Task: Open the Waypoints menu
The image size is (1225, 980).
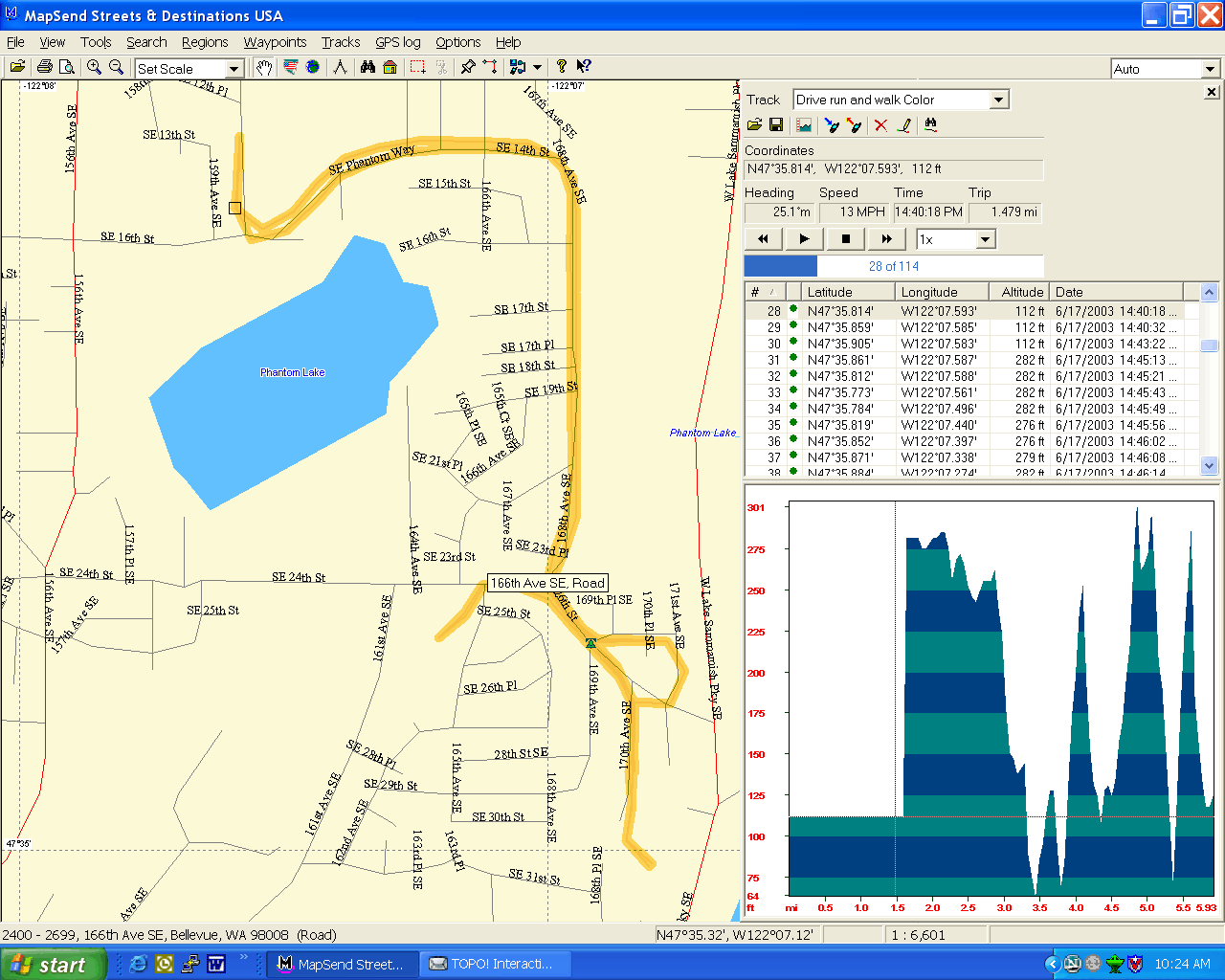Action: point(275,42)
